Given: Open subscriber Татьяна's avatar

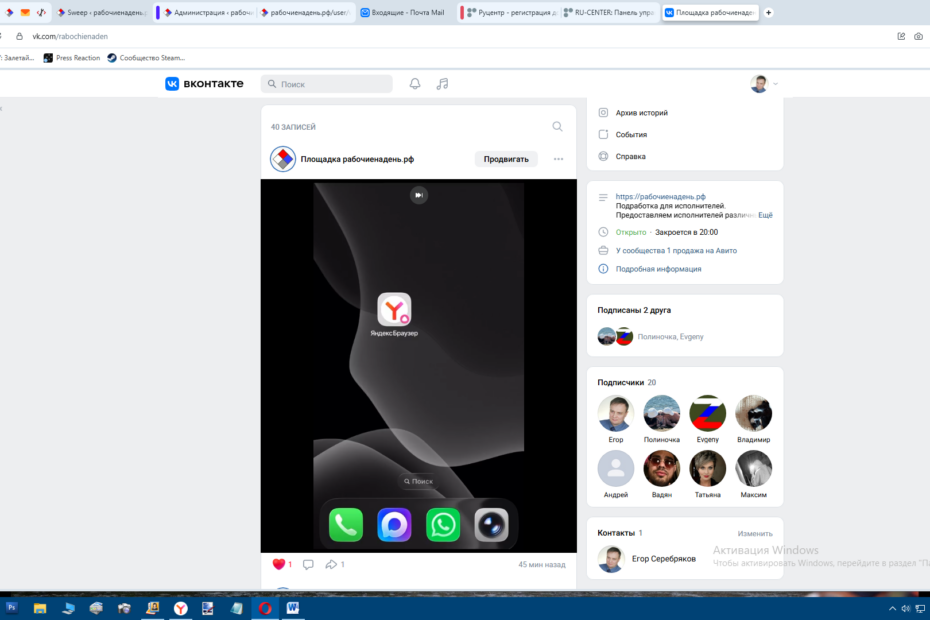Looking at the screenshot, I should coord(708,468).
